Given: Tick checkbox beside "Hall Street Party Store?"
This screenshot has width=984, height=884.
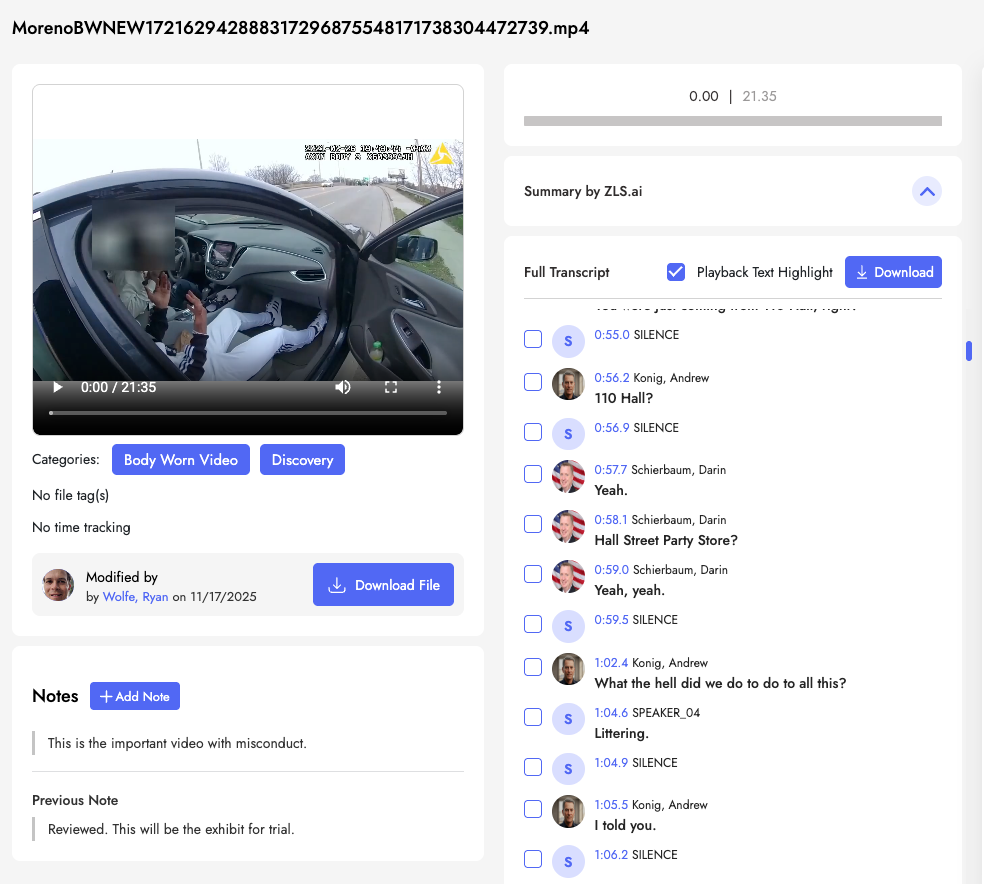Looking at the screenshot, I should click(534, 524).
